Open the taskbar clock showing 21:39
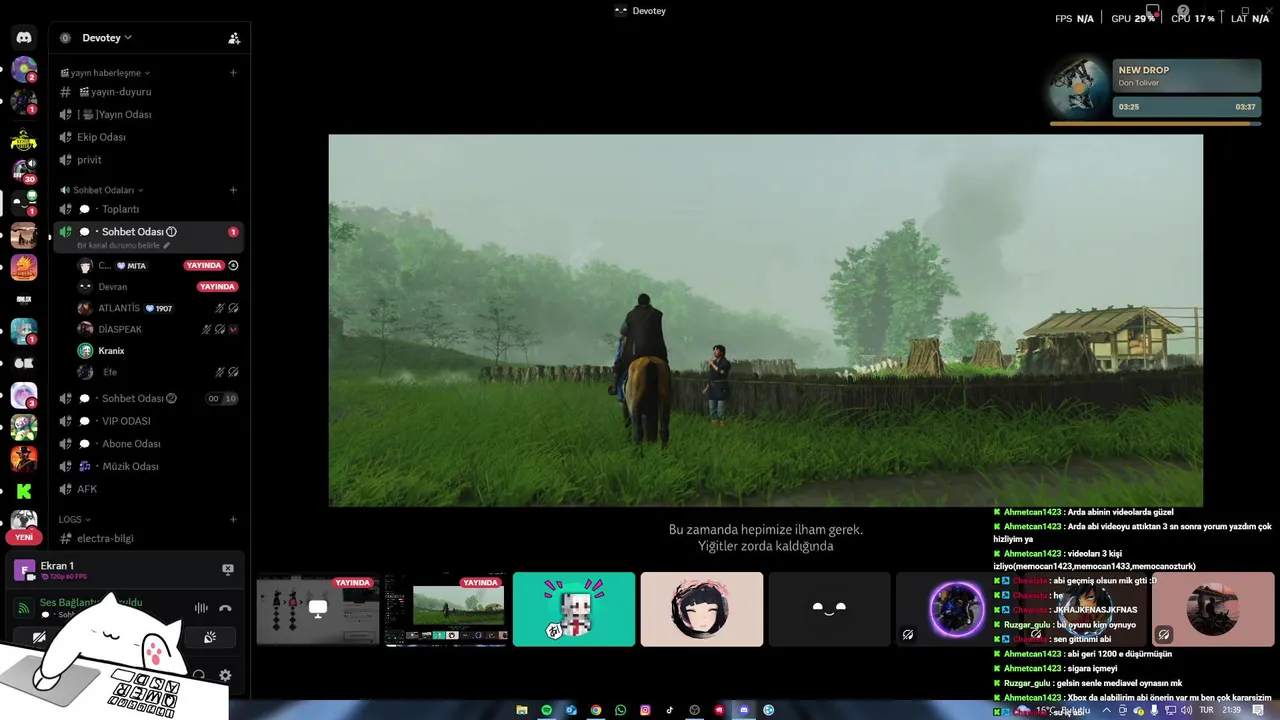 [1232, 710]
